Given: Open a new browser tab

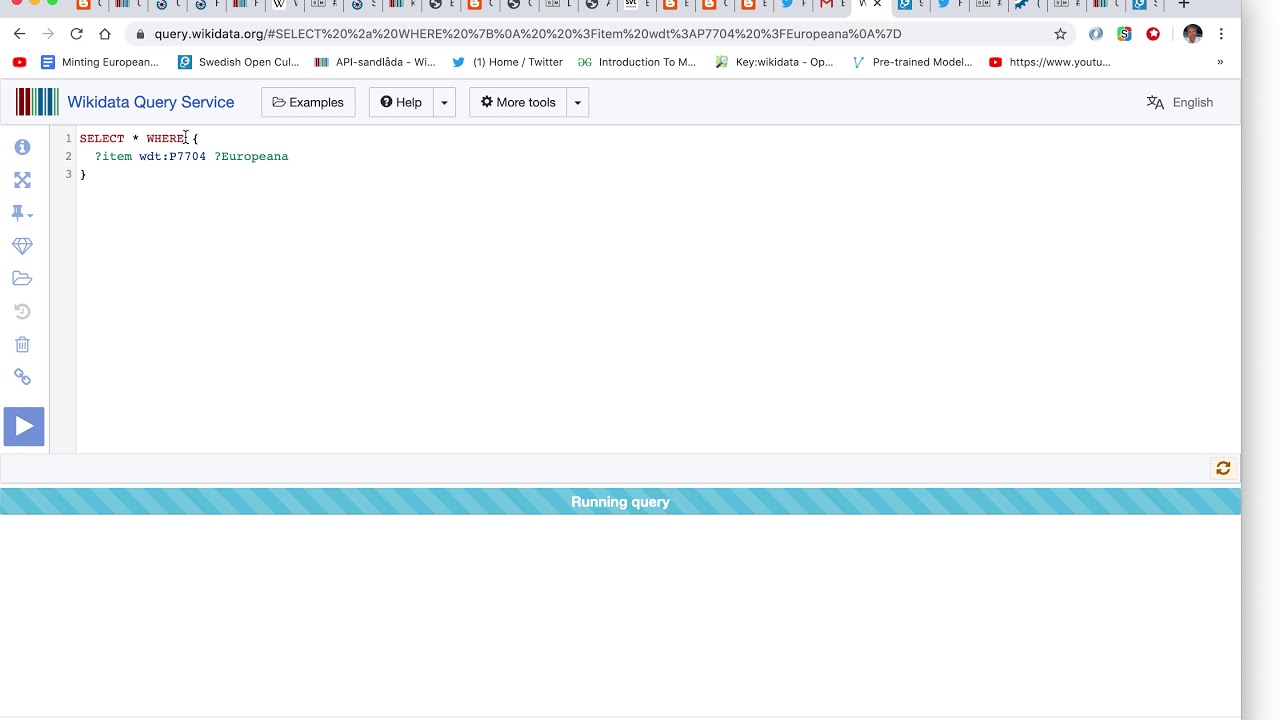Looking at the screenshot, I should (1184, 5).
